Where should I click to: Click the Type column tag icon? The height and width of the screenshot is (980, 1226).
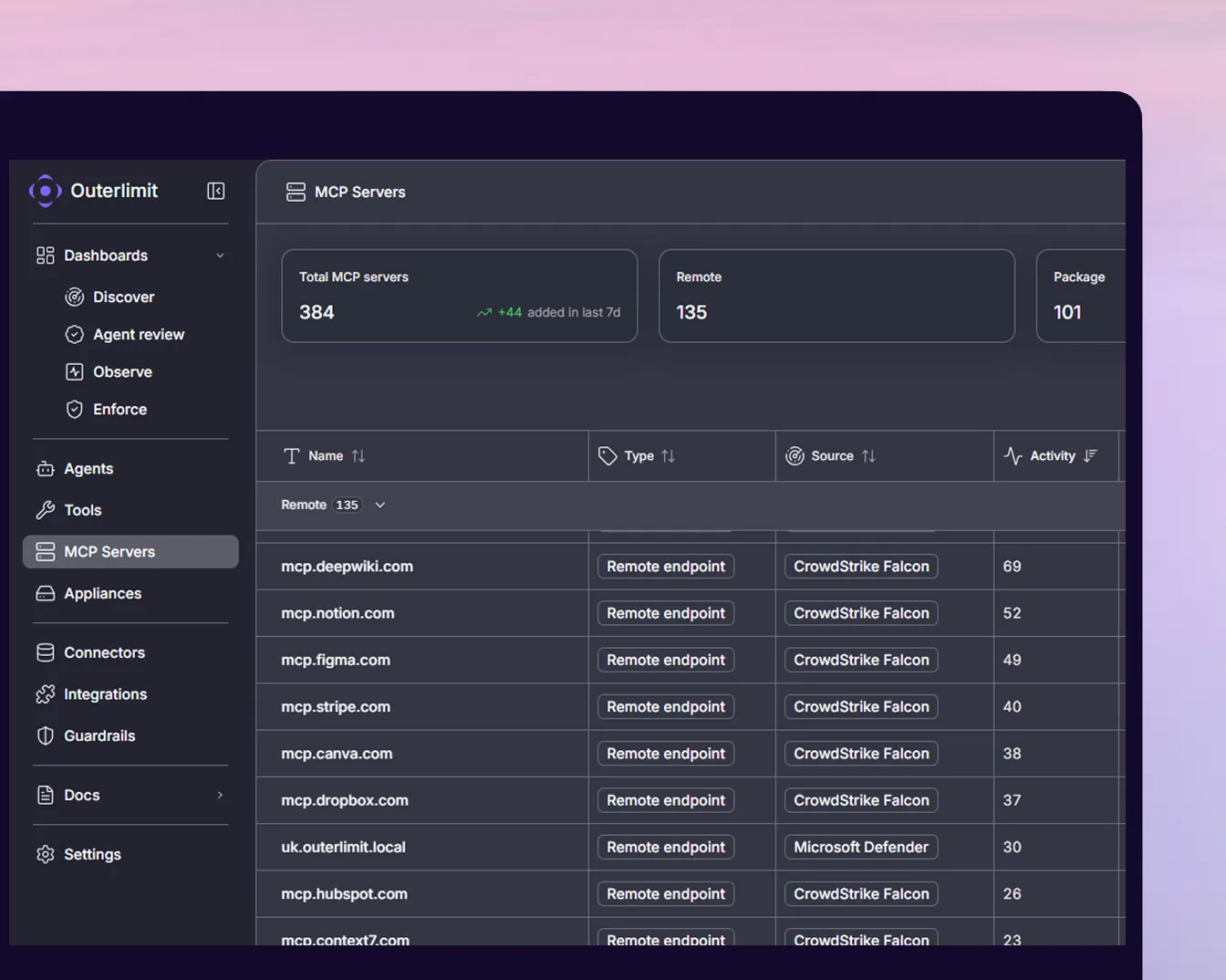click(608, 456)
